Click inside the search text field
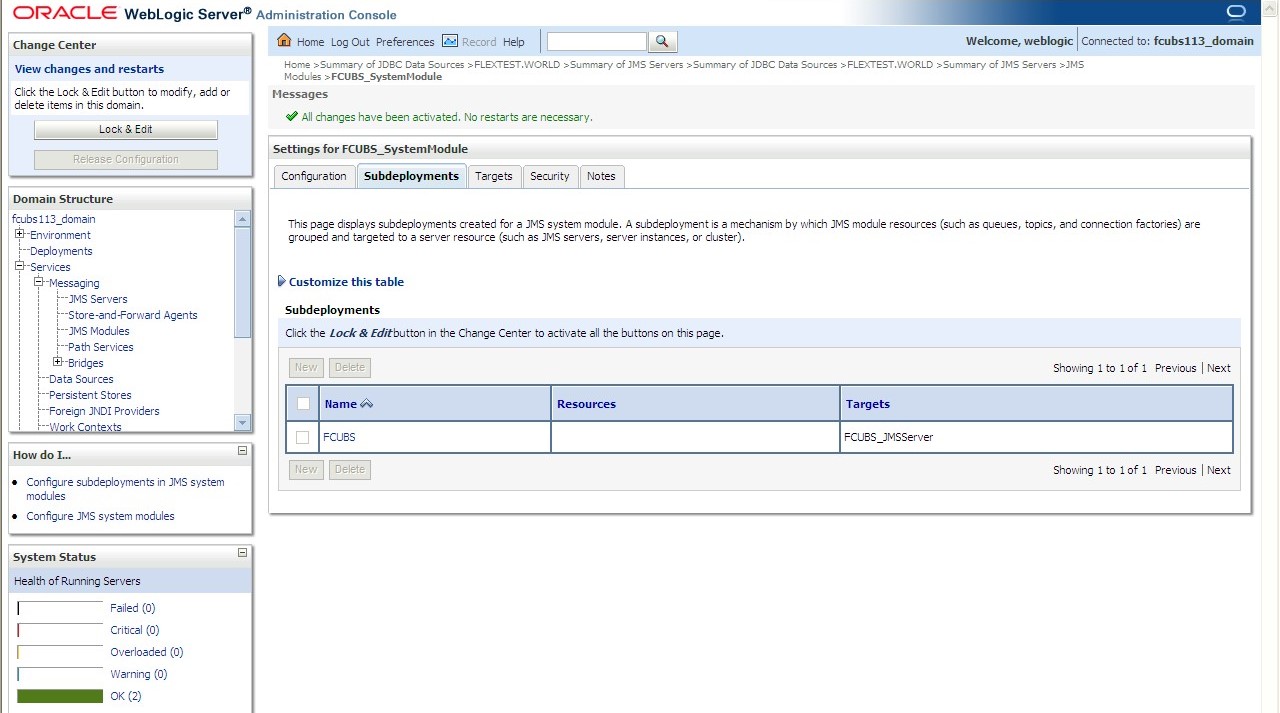The width and height of the screenshot is (1280, 713). pos(596,42)
